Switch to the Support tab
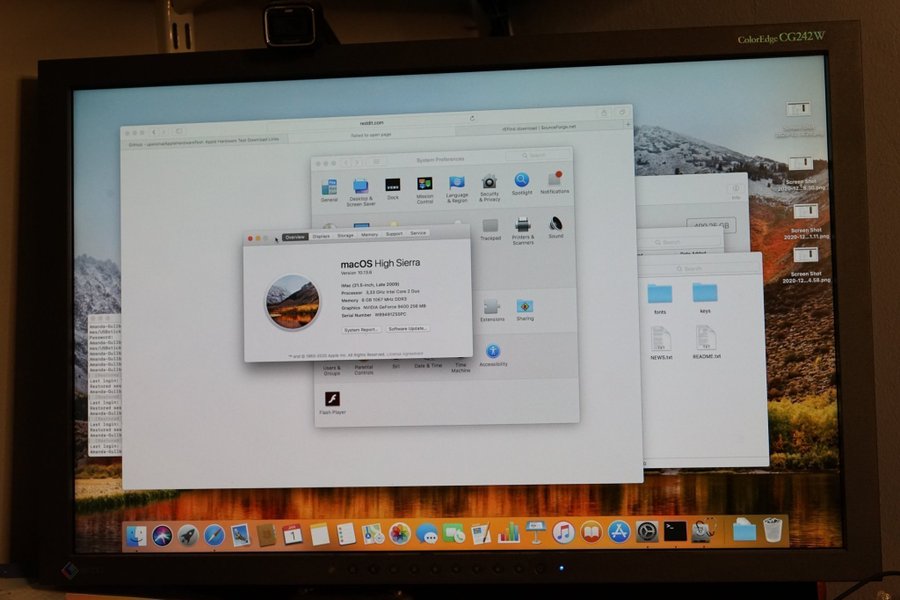 coord(394,234)
